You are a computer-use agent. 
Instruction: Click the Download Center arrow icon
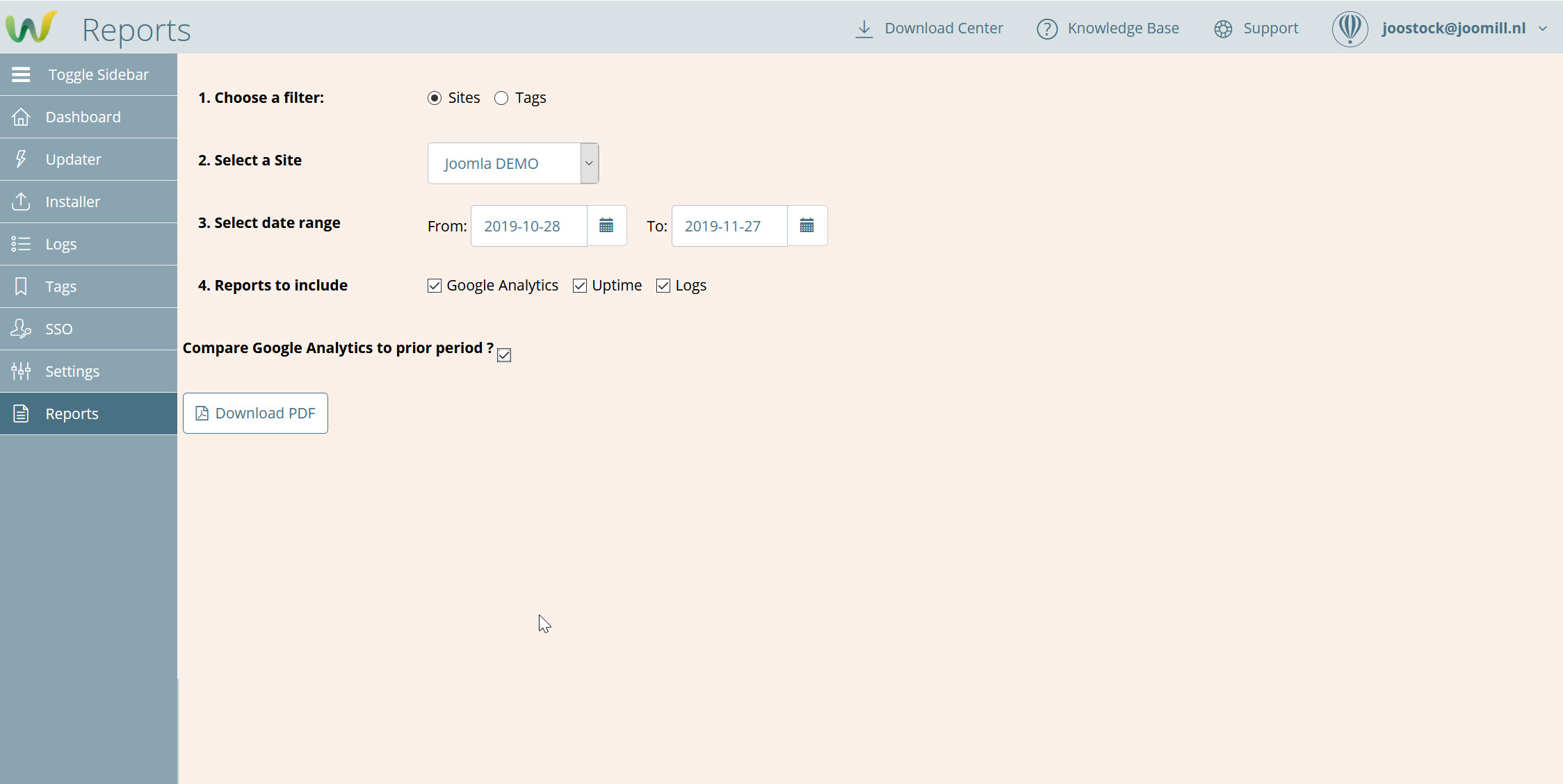(864, 28)
